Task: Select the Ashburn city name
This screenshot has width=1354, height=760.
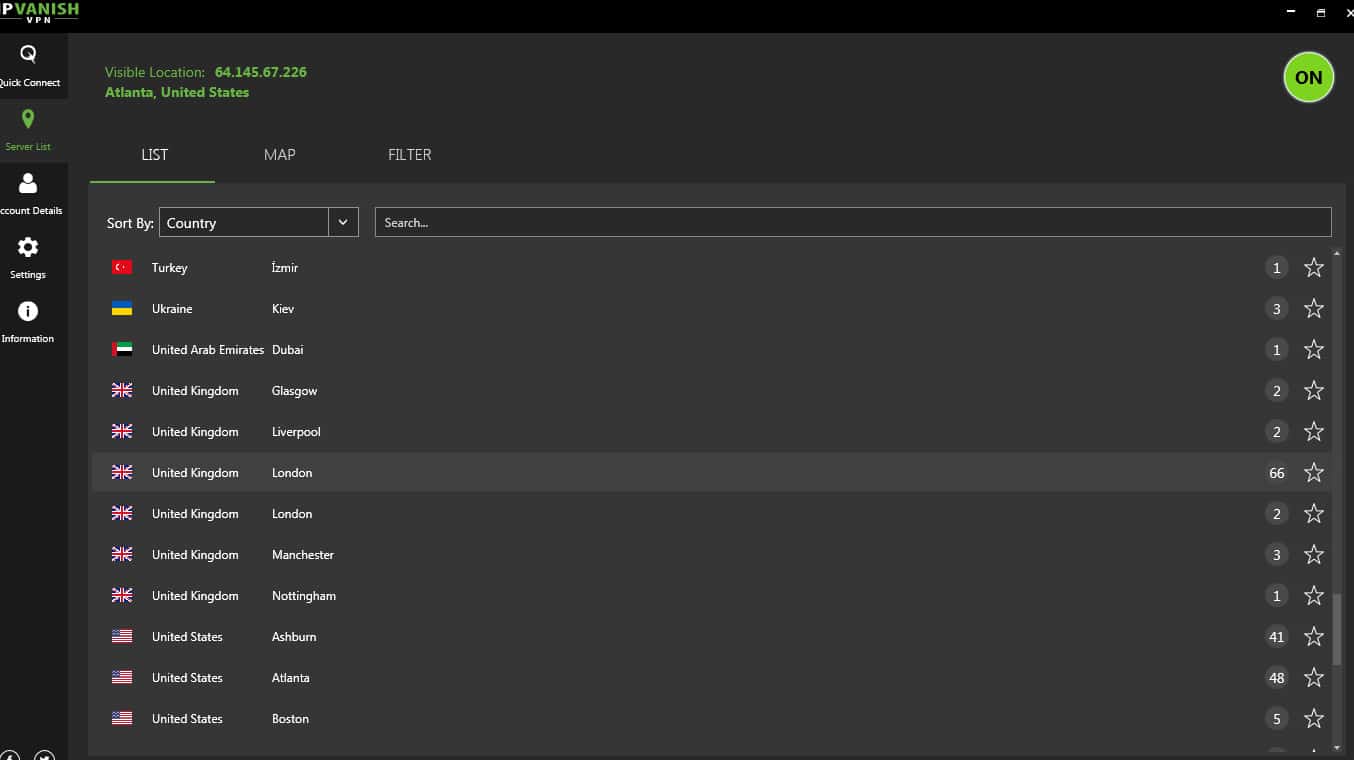Action: click(294, 636)
